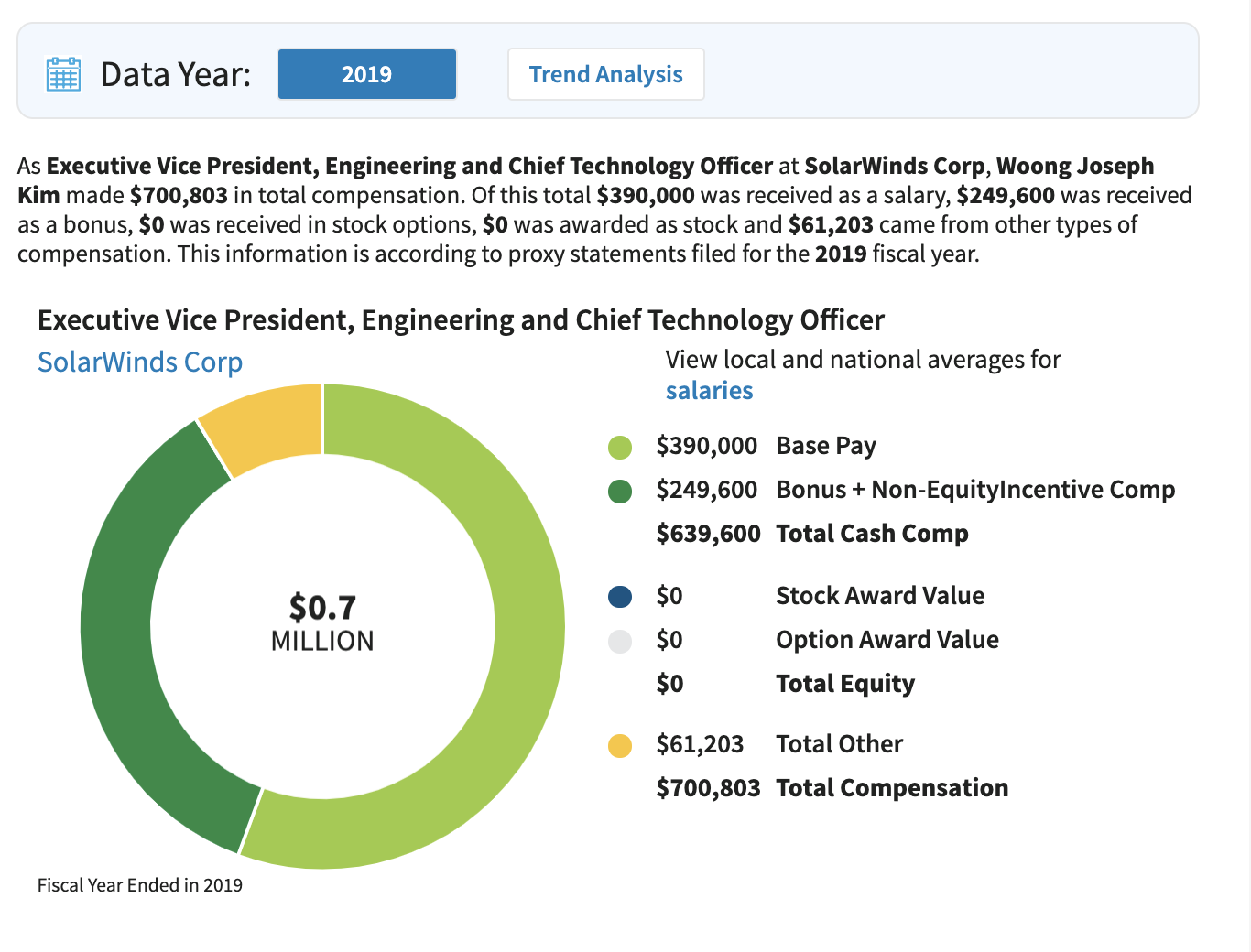Click the light green Base Pay legend dot
1251x952 pixels.
click(x=620, y=448)
